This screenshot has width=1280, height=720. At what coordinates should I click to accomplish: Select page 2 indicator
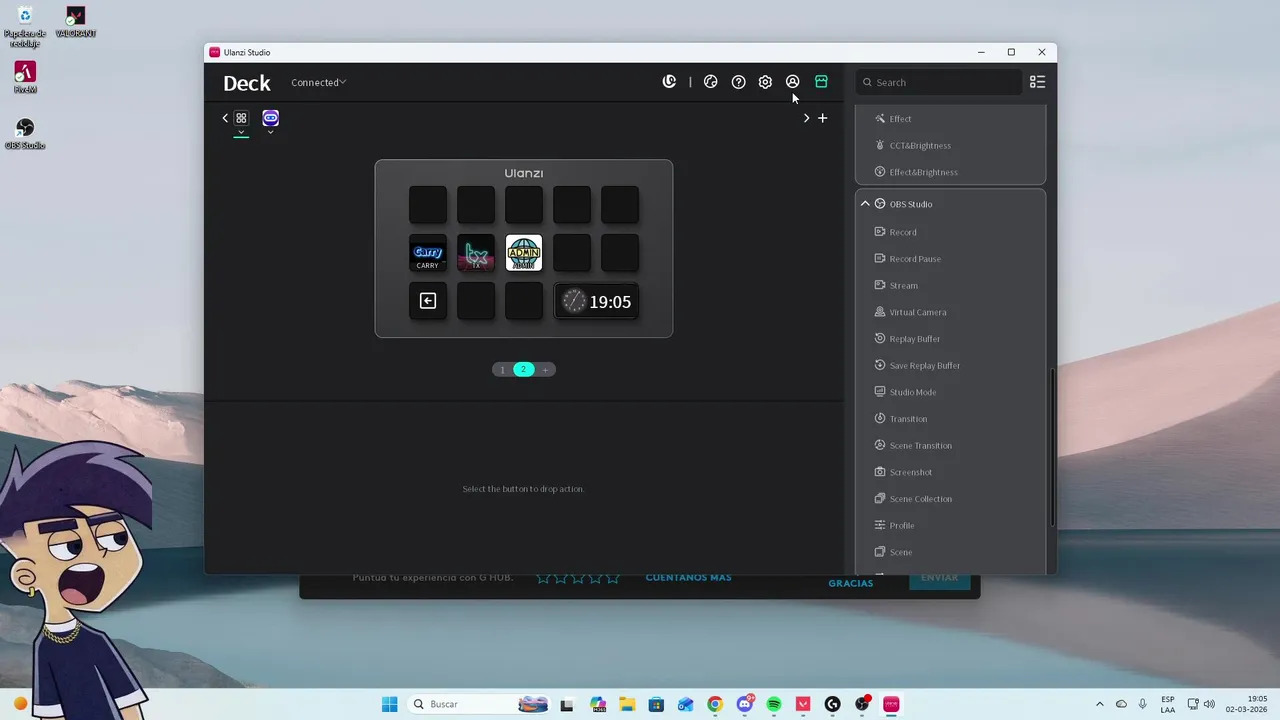(x=523, y=369)
